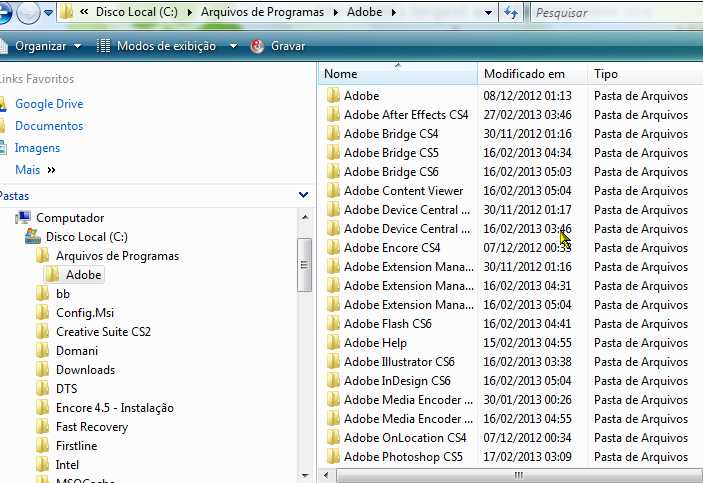This screenshot has height=483, width=703.
Task: Click file list scroll left arrow
Action: click(x=326, y=475)
